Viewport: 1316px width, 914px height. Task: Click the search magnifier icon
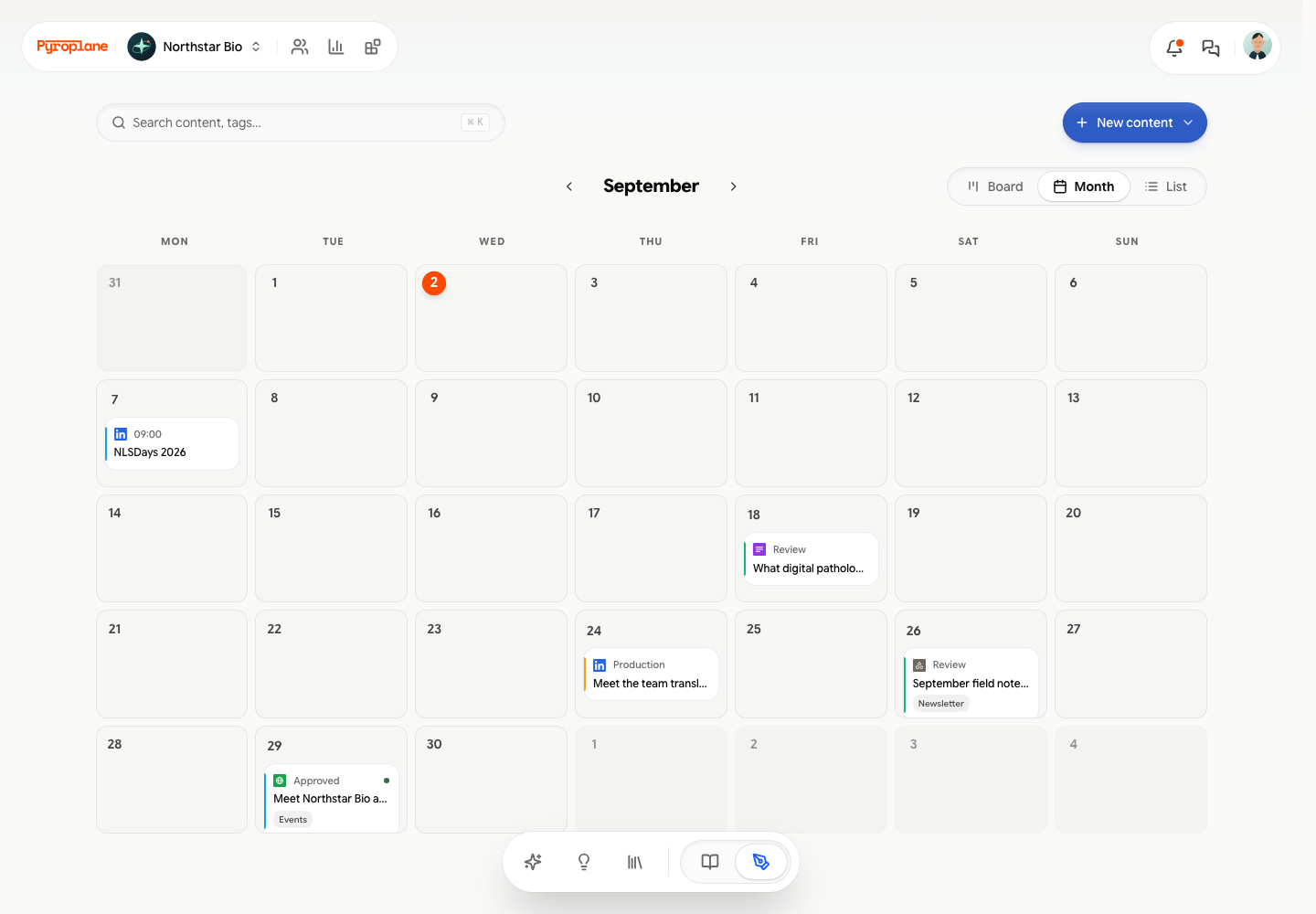pos(119,122)
